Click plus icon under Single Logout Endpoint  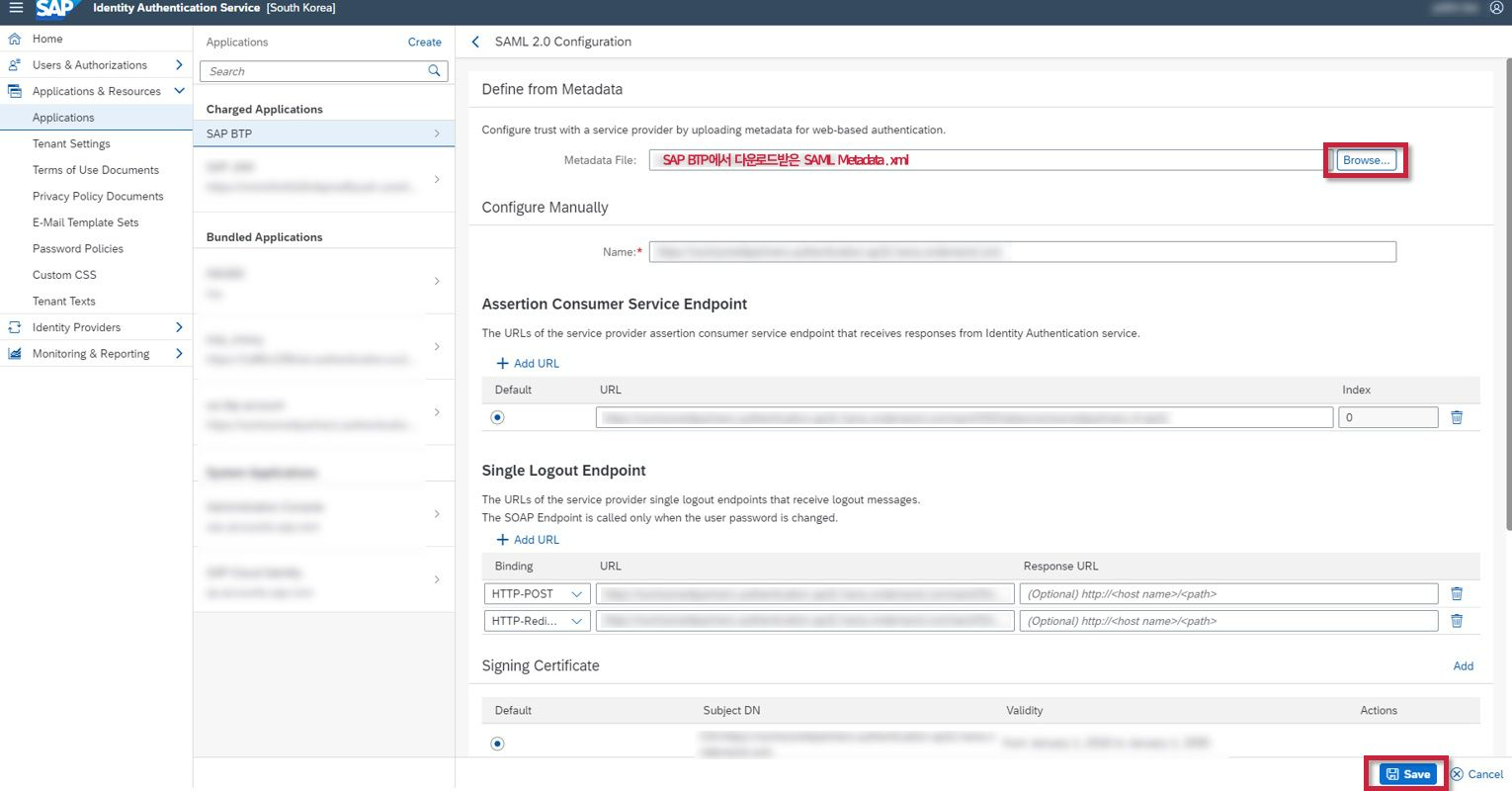click(x=502, y=540)
